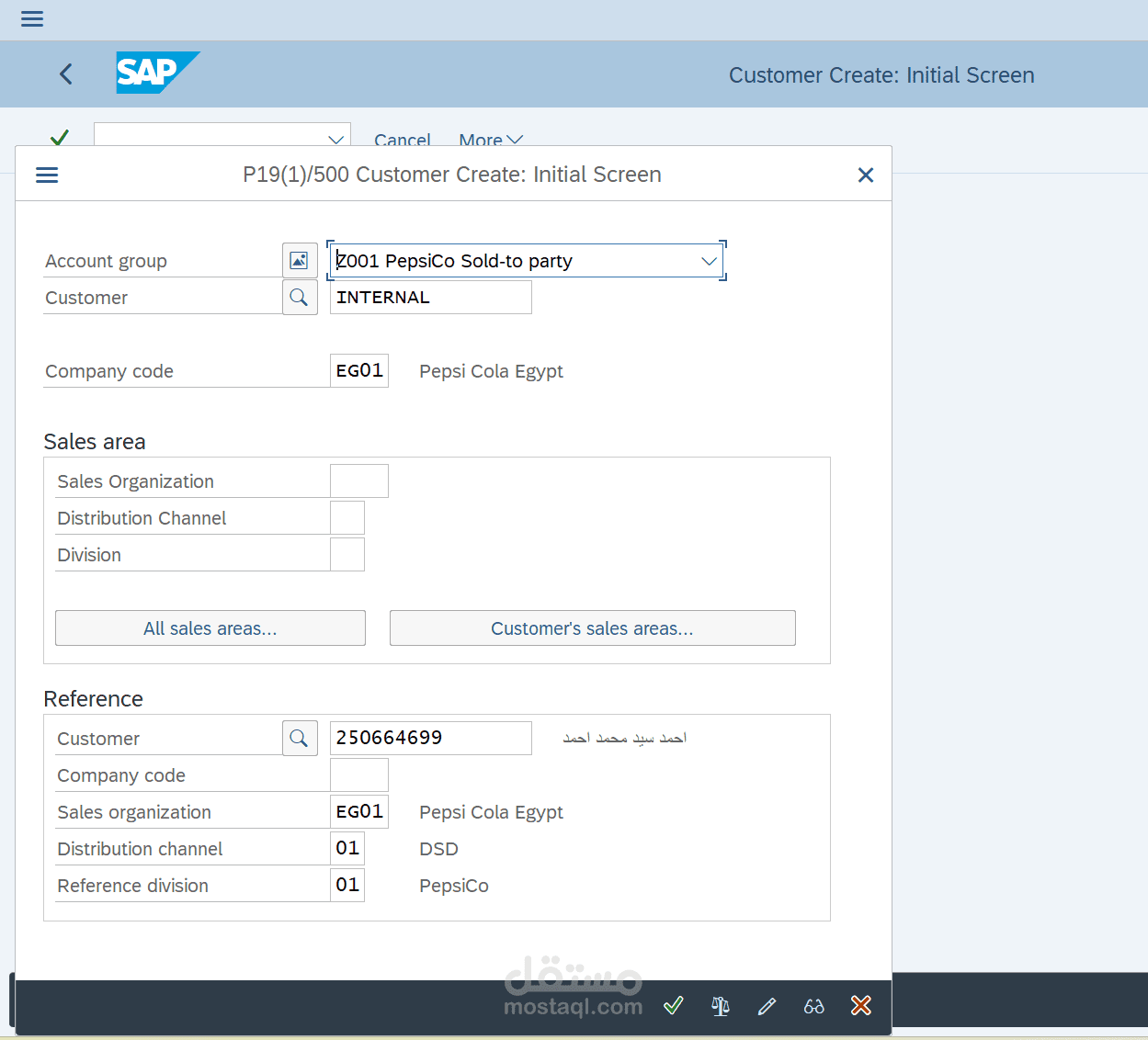Screen dimensions: 1148x1040
Task: Click the Reference Company code field
Action: [359, 775]
